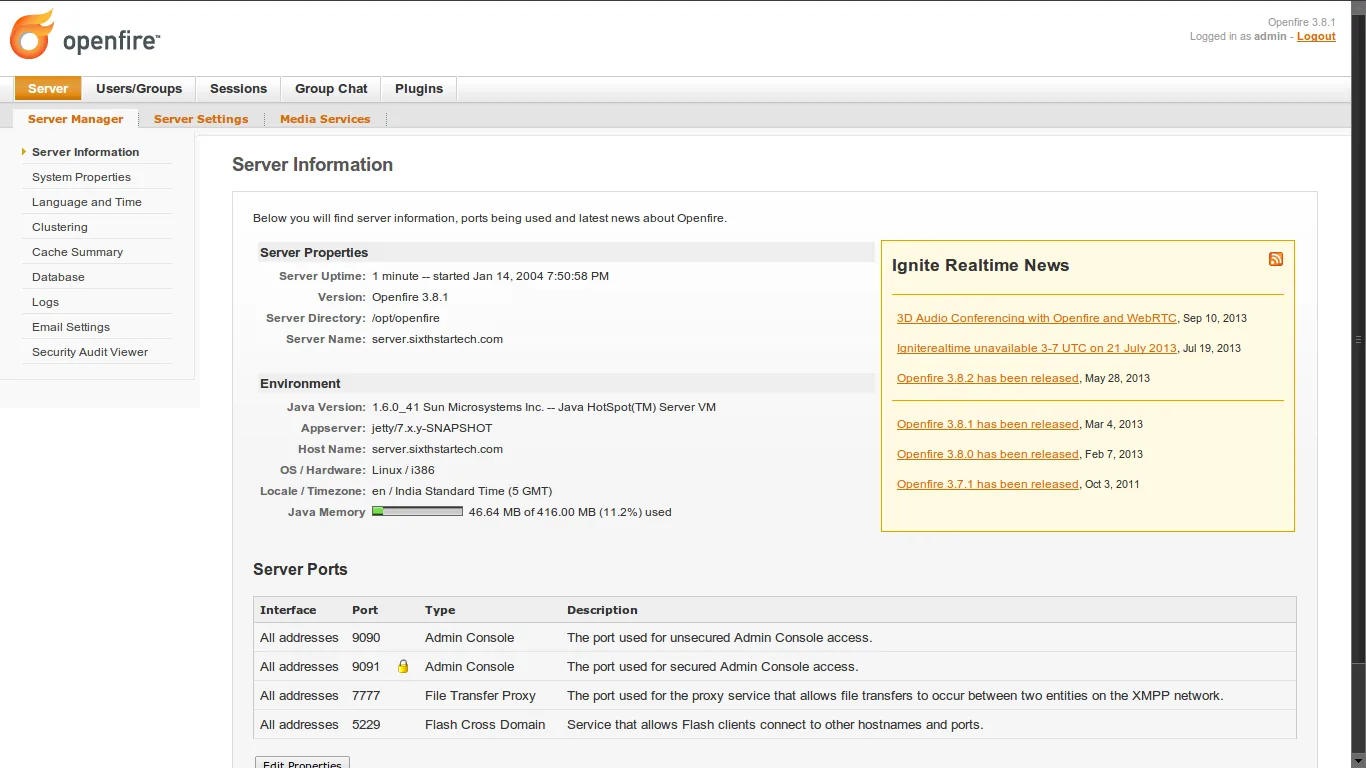
Task: Click the Host Name value in Environment
Action: point(437,449)
